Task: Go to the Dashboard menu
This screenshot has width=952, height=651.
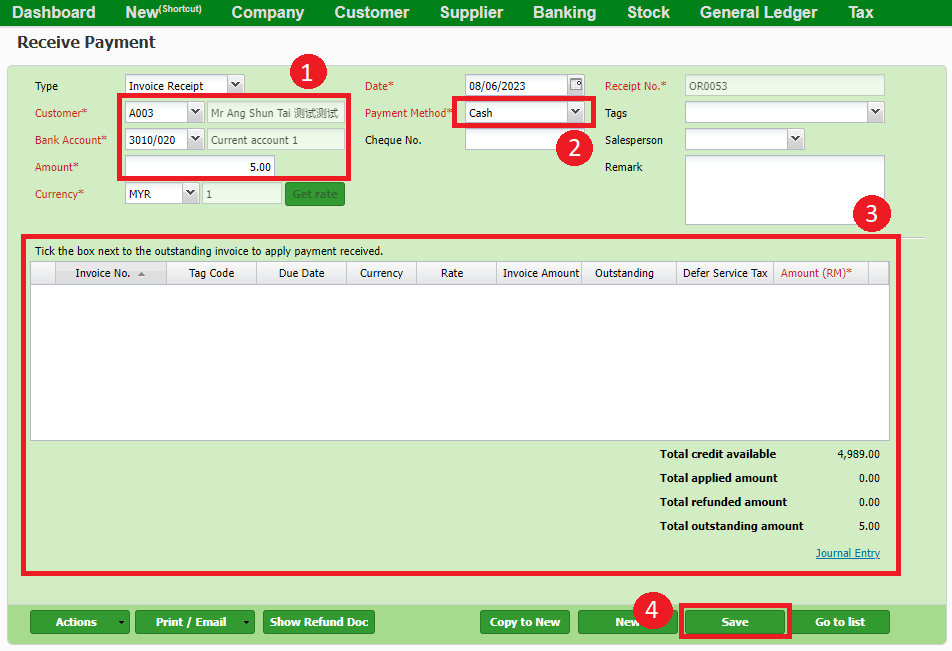Action: point(54,13)
